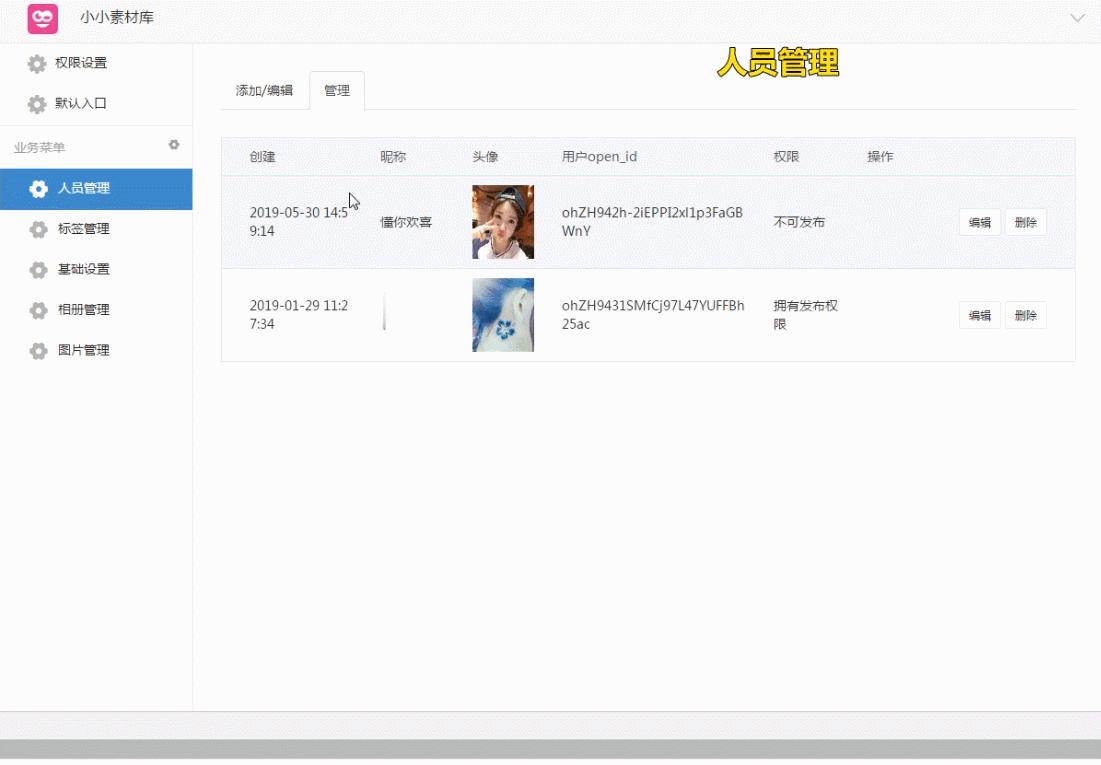Switch to the 添加/编辑 tab
1101x765 pixels.
point(266,90)
